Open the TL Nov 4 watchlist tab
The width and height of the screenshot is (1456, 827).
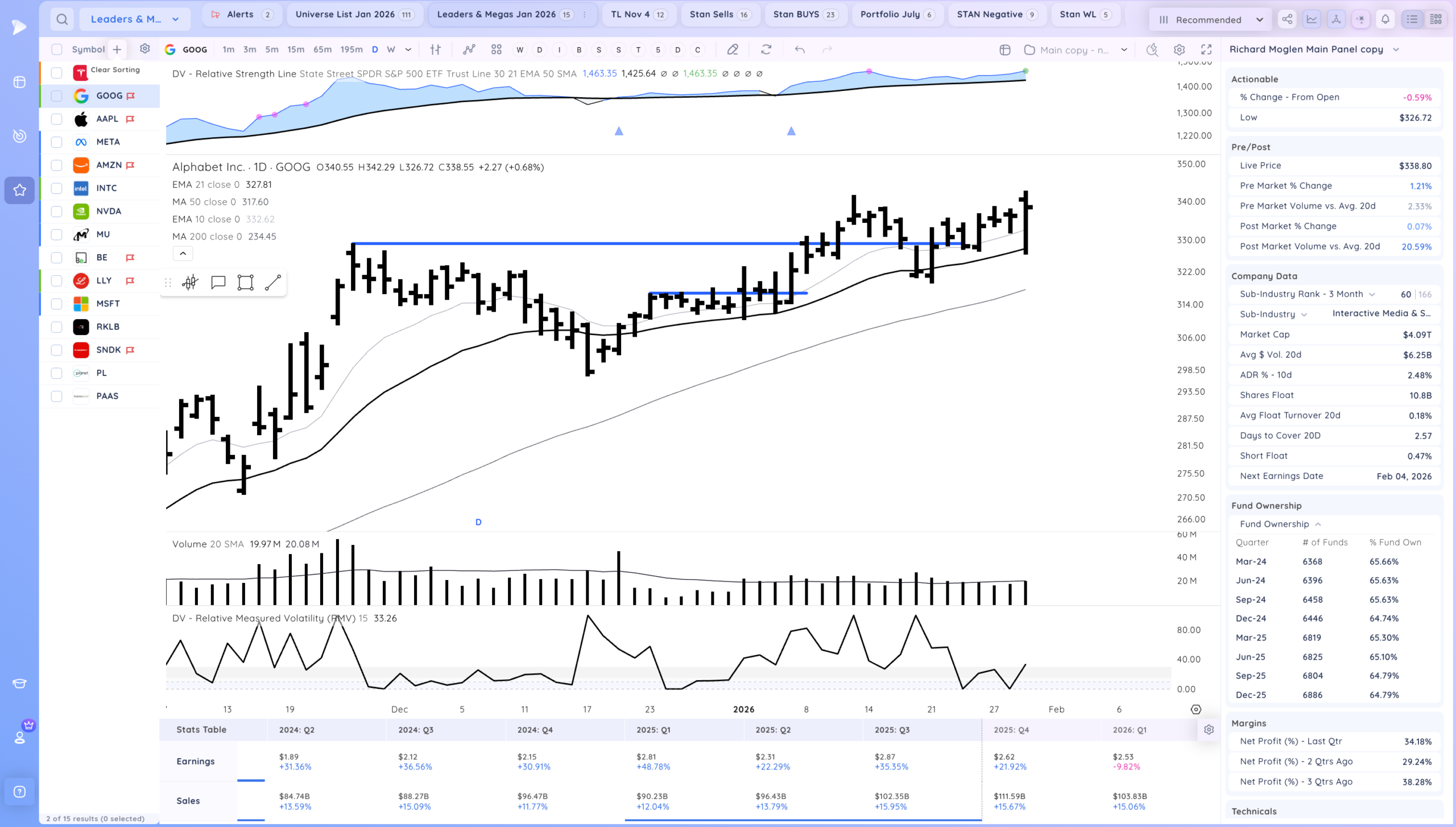point(638,14)
